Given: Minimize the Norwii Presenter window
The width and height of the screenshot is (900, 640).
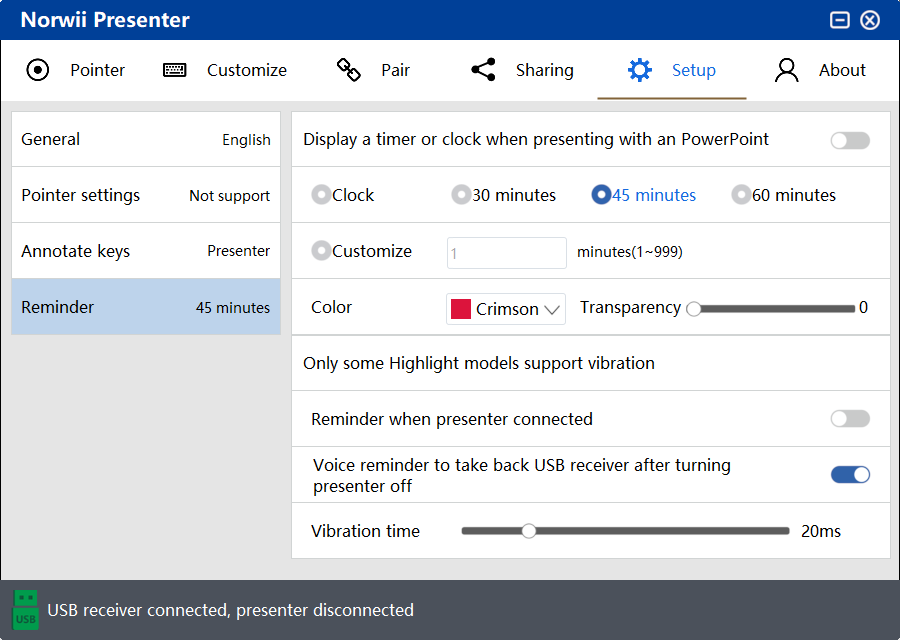Looking at the screenshot, I should pos(840,20).
